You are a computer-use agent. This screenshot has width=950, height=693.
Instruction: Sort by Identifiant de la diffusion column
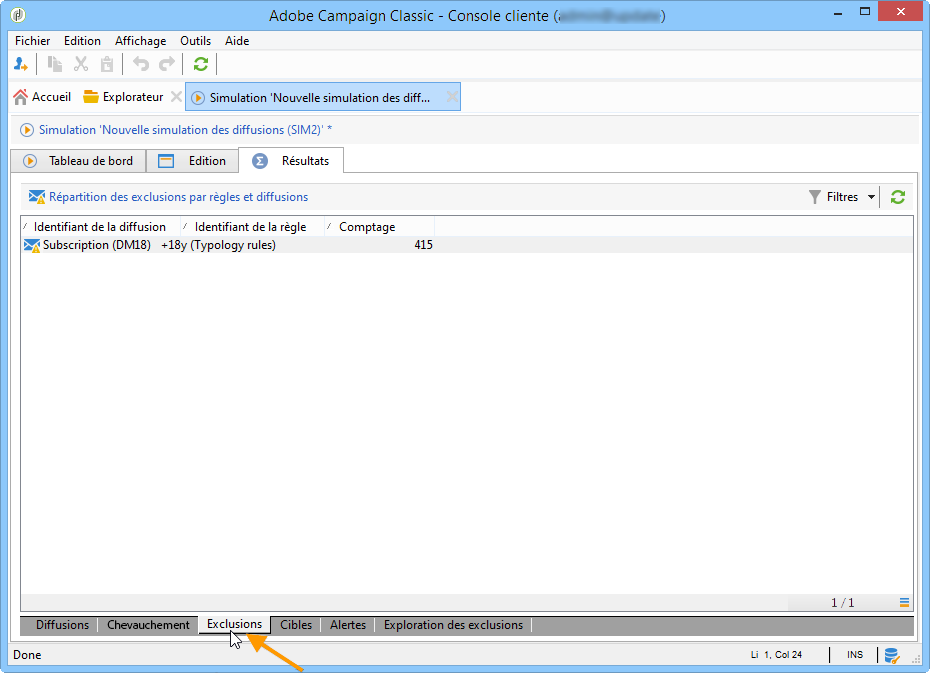[x=101, y=227]
